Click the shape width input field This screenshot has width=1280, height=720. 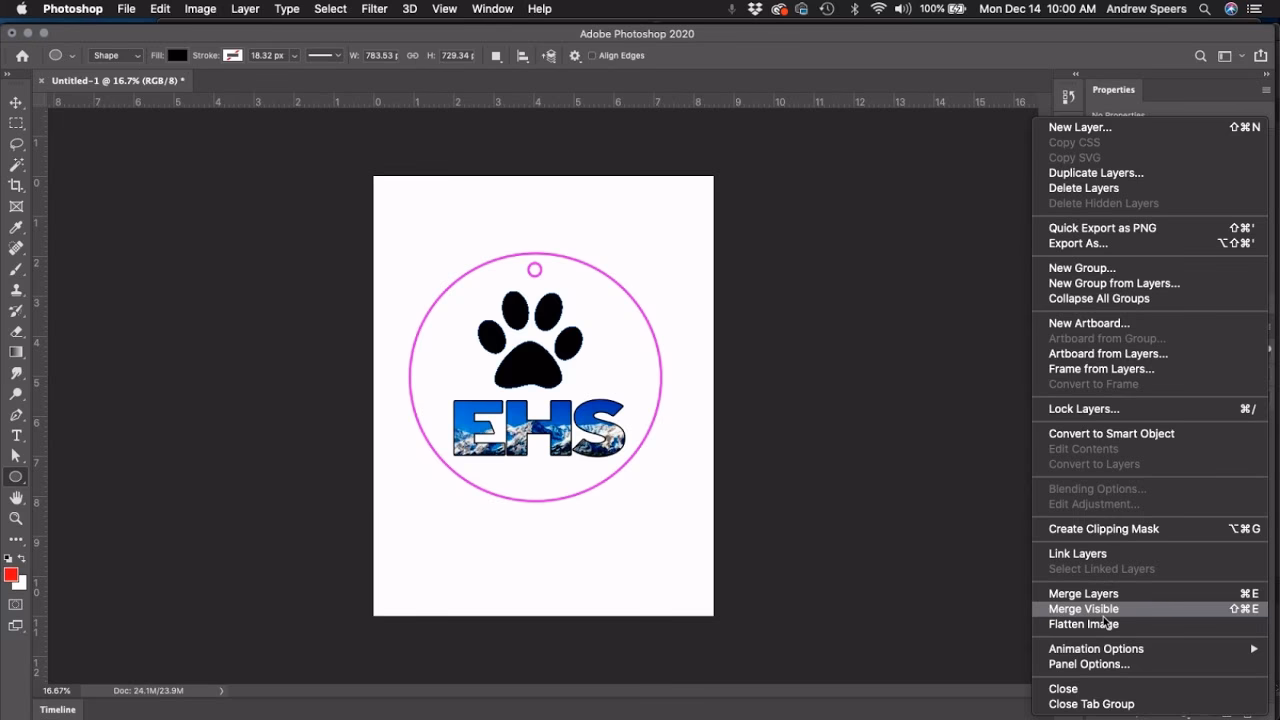pos(381,56)
